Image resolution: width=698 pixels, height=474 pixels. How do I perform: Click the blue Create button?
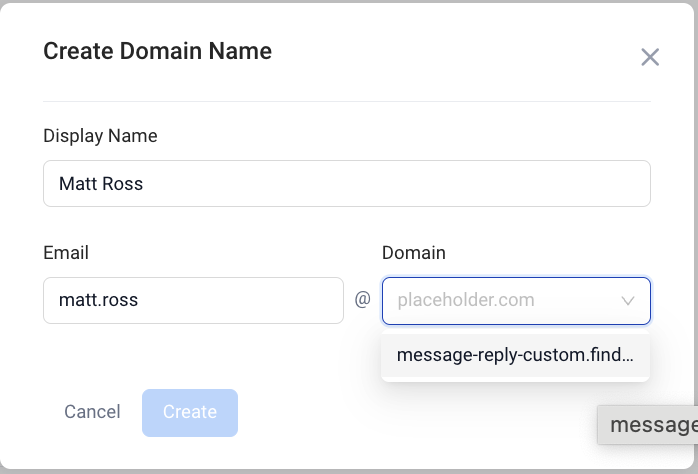(190, 412)
